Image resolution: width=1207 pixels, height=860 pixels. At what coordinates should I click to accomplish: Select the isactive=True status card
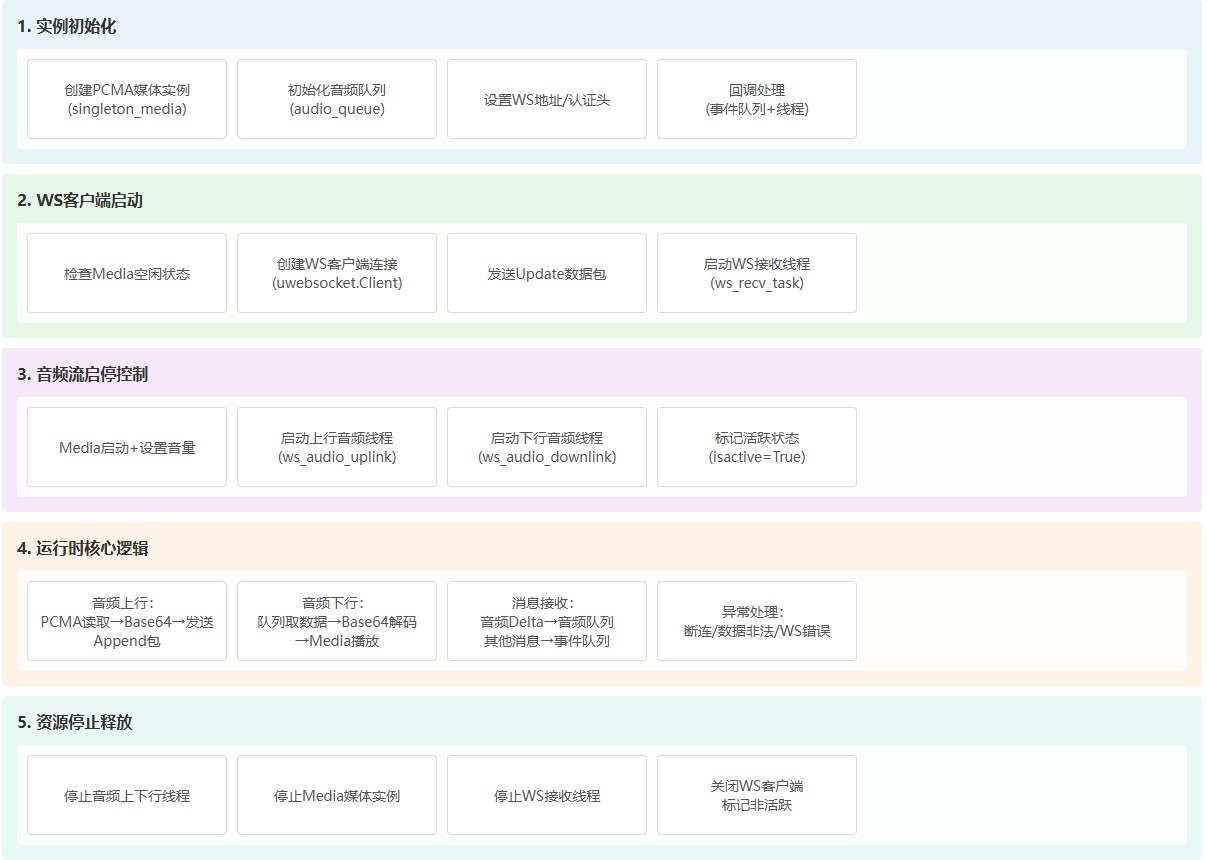pos(757,447)
